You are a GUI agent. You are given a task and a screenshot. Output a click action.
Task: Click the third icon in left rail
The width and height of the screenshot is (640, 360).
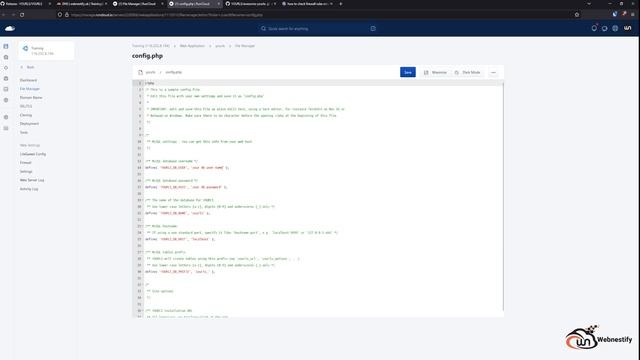[6, 68]
